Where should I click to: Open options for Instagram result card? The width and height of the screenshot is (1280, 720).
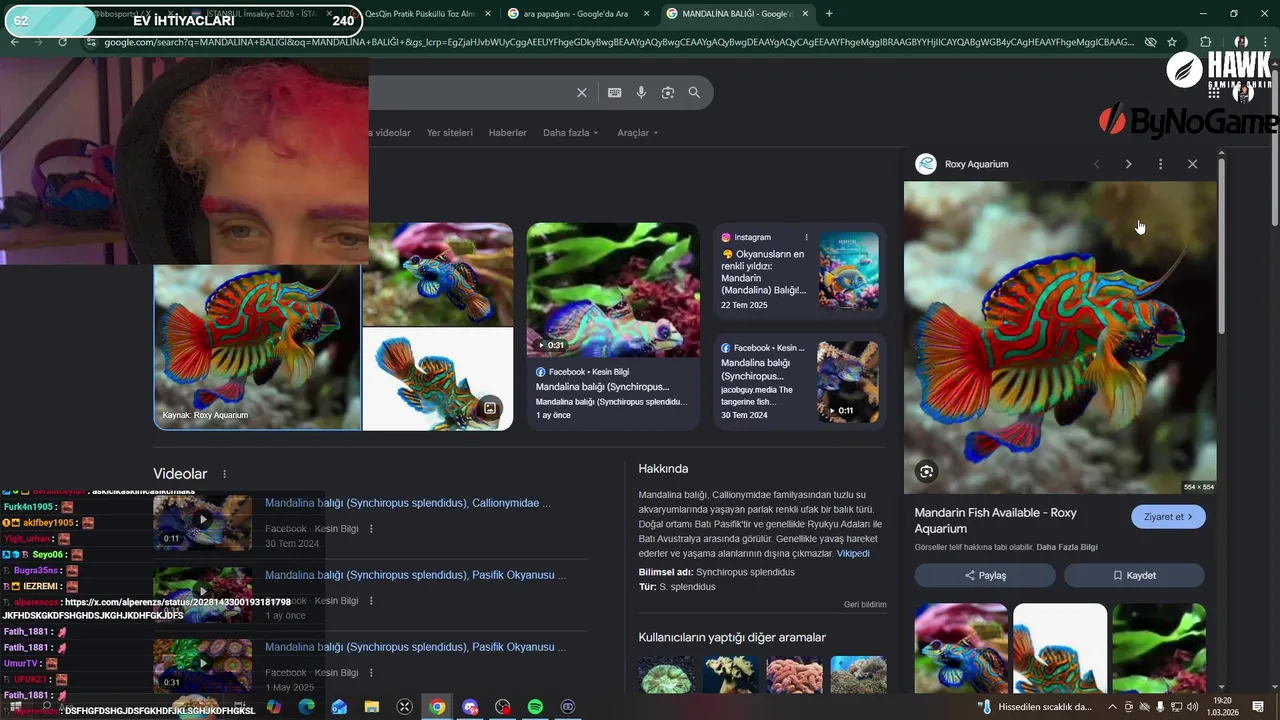tap(806, 237)
